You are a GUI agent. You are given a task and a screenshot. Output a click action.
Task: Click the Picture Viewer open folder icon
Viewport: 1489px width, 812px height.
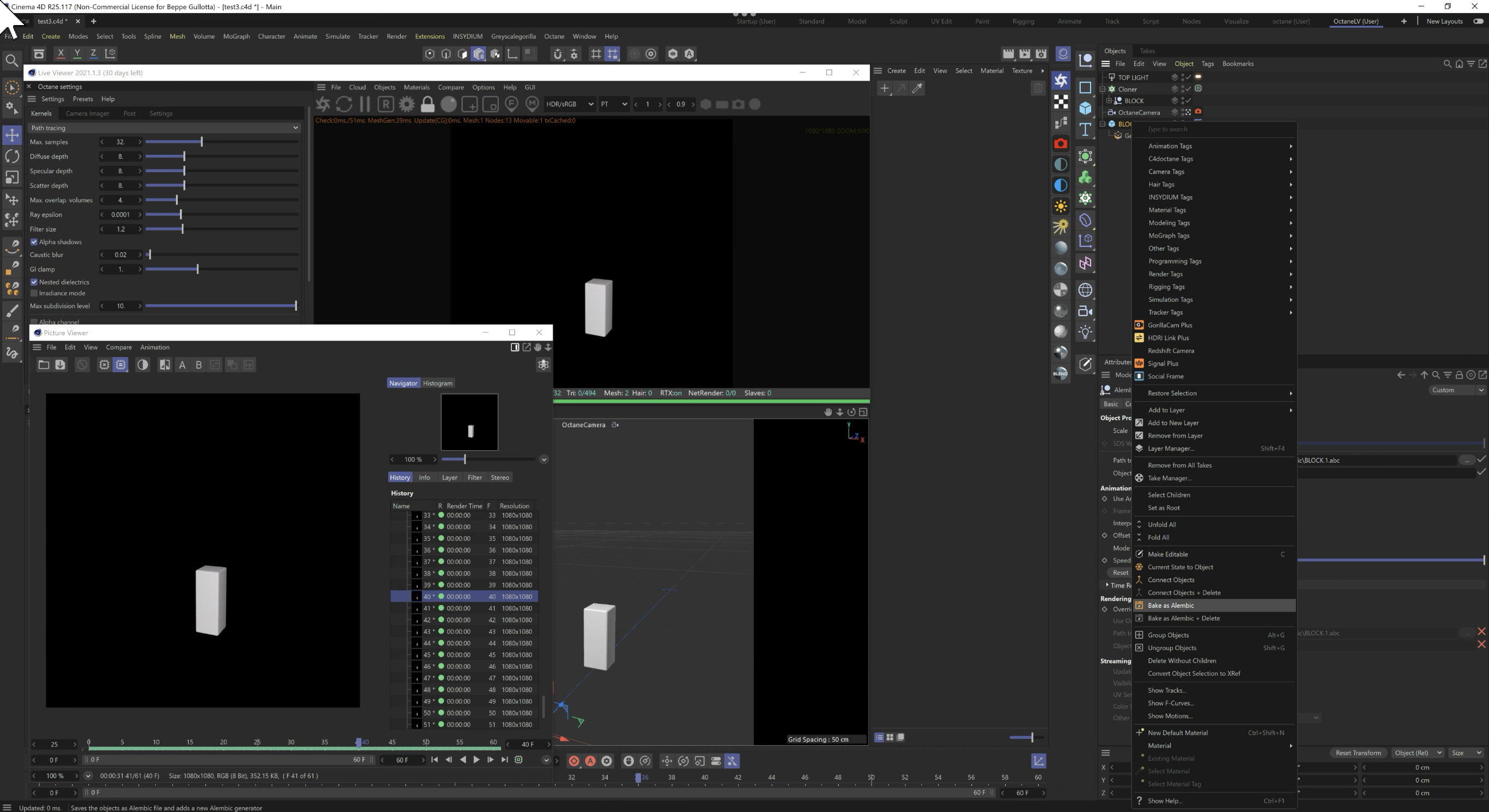pyautogui.click(x=44, y=365)
